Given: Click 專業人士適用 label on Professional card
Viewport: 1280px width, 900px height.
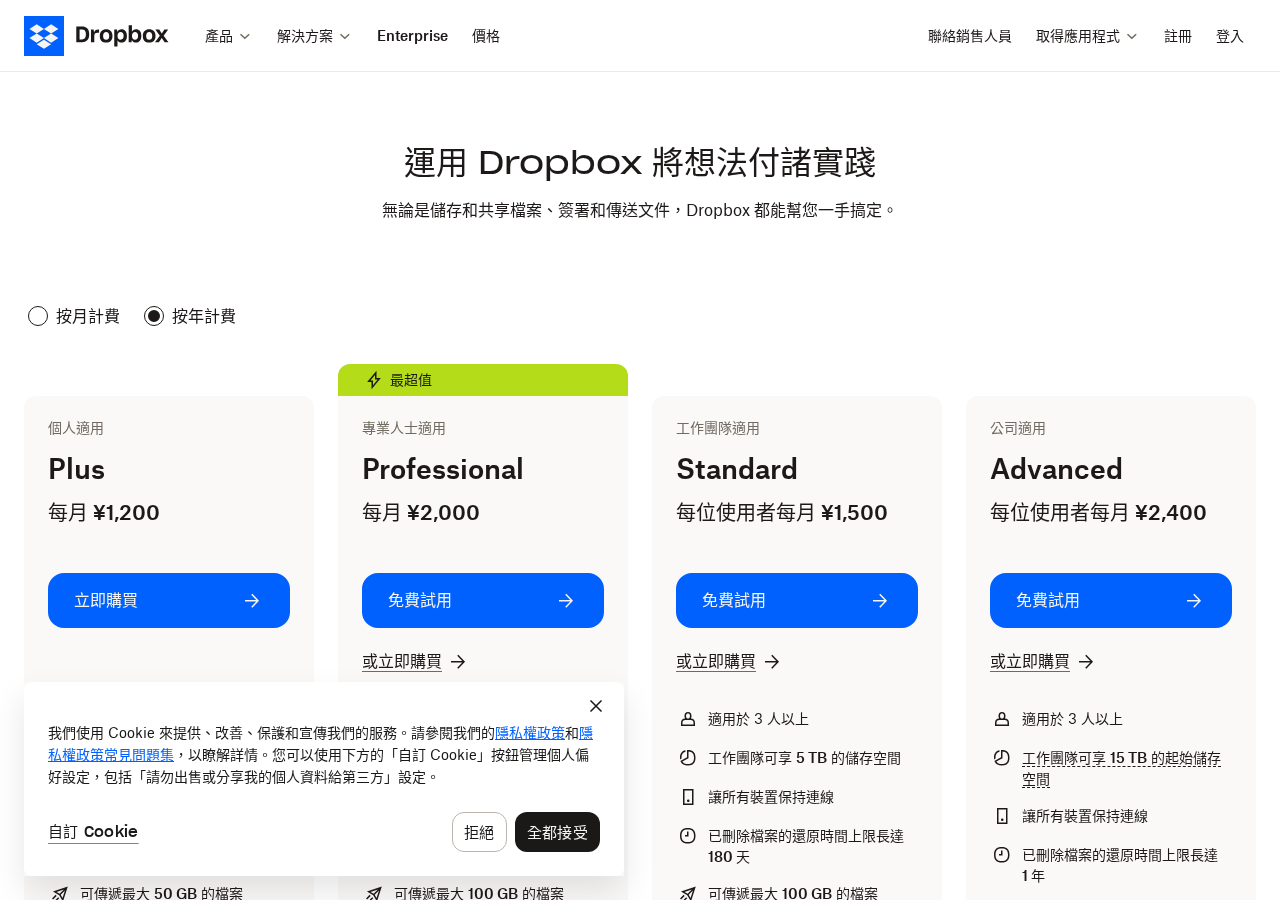Looking at the screenshot, I should [x=404, y=428].
